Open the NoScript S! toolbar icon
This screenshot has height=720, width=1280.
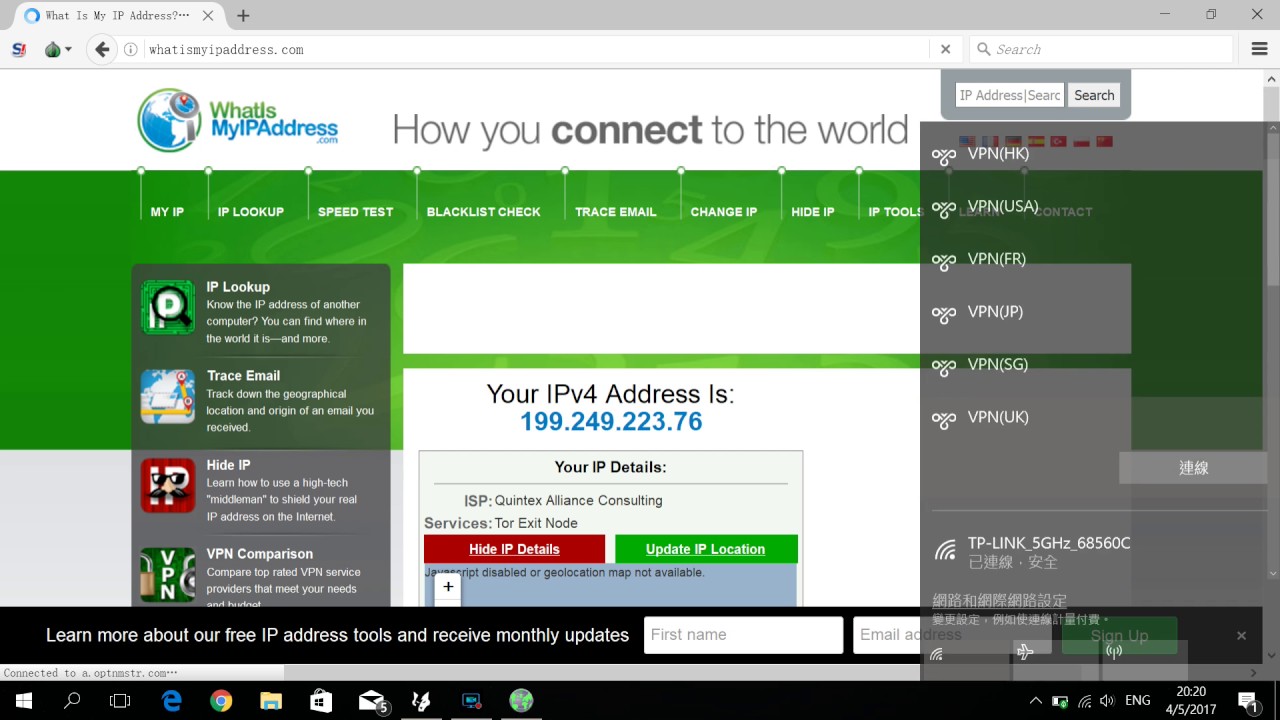(18, 49)
